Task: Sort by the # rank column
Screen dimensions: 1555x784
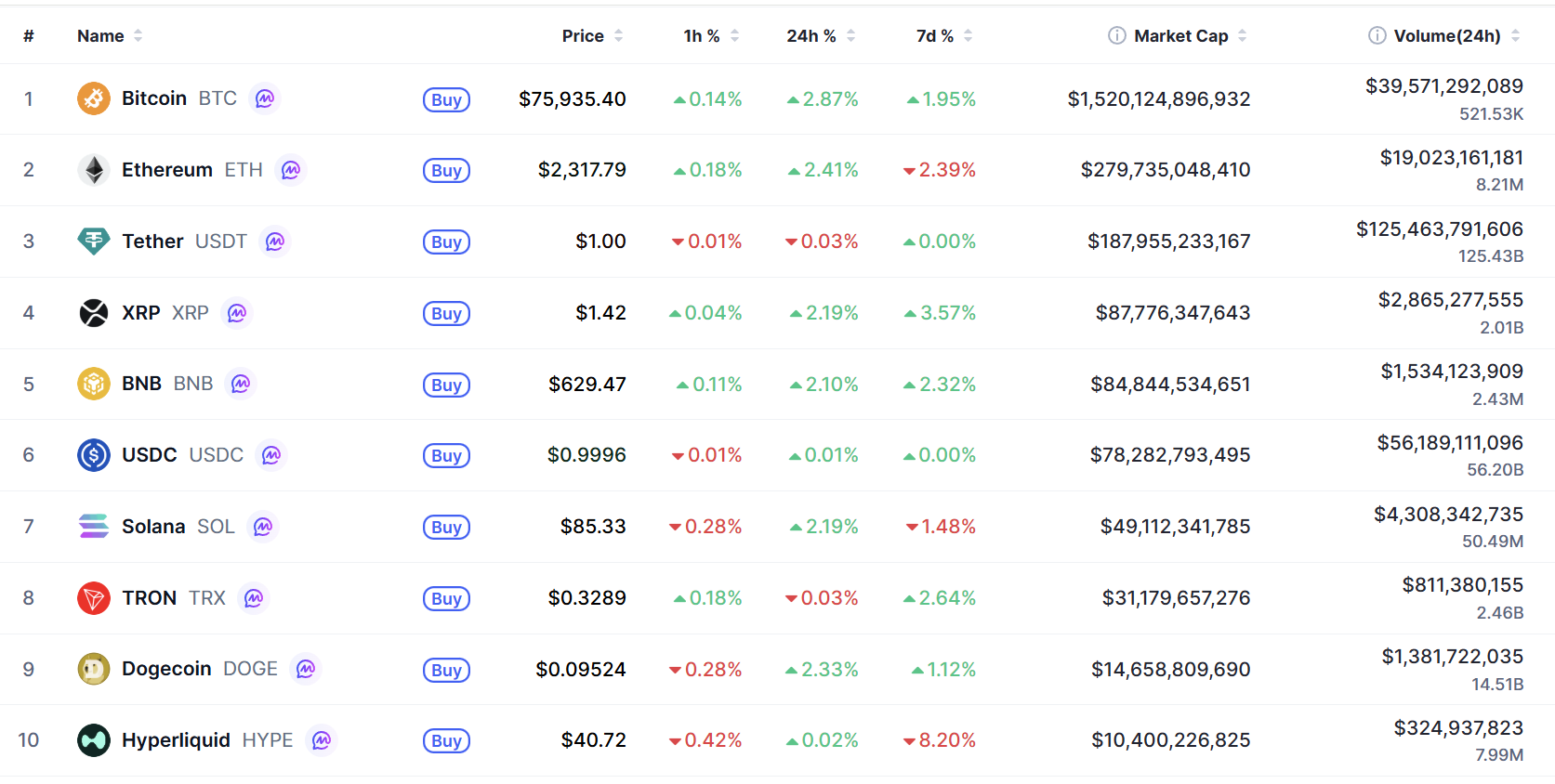Action: click(29, 35)
